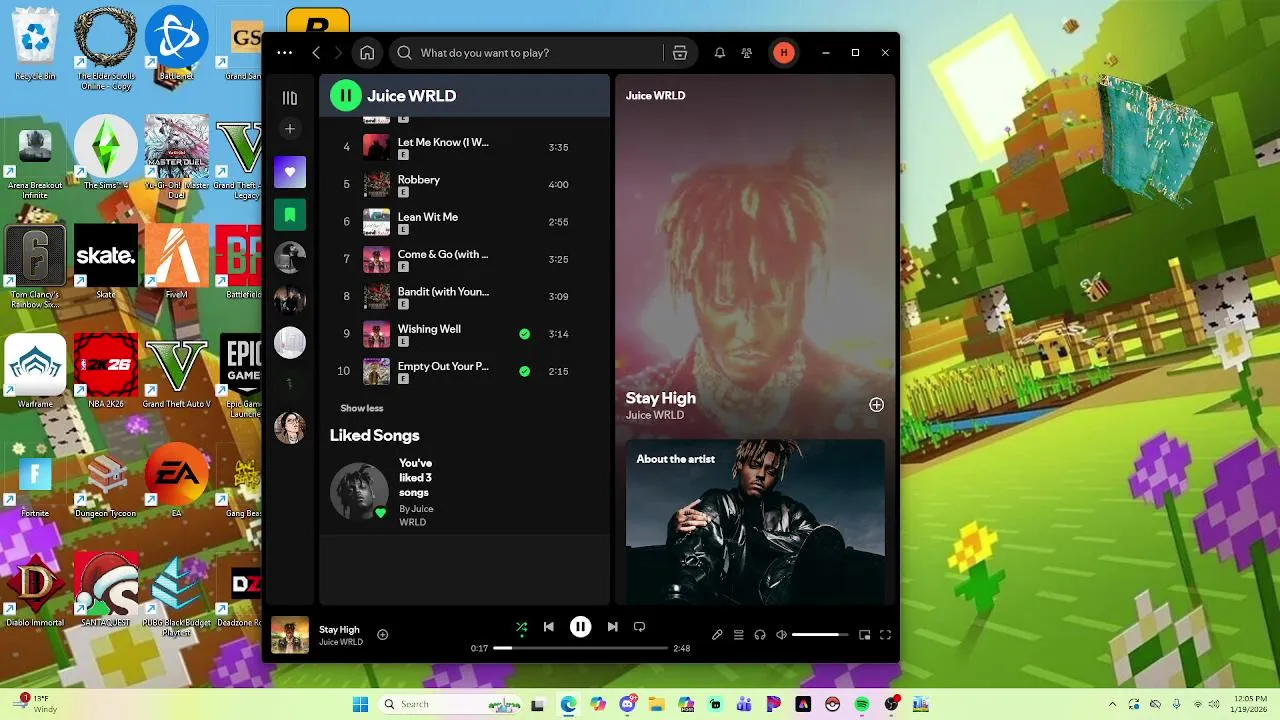
Task: Open skate. desktop shortcut
Action: click(106, 262)
